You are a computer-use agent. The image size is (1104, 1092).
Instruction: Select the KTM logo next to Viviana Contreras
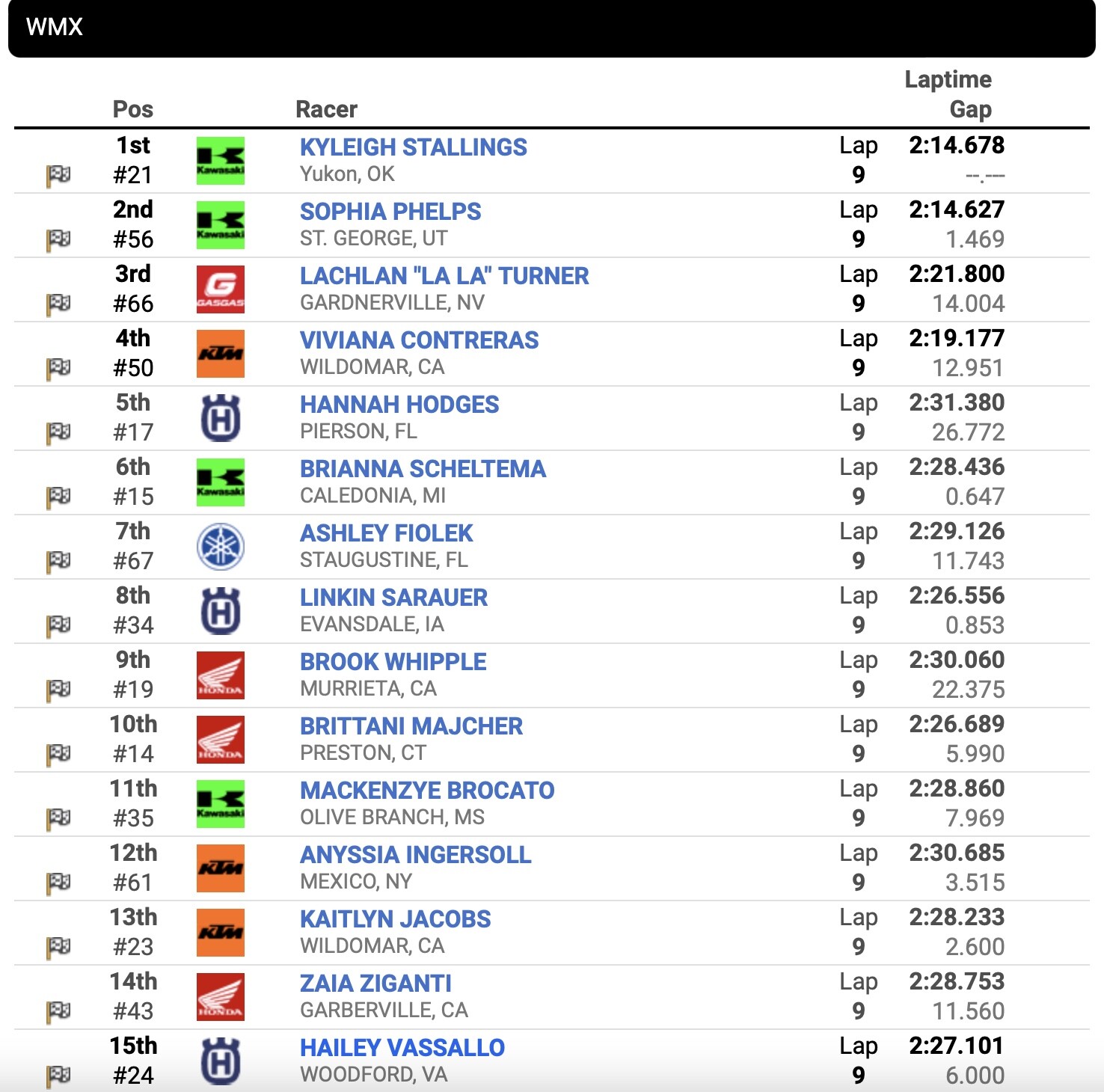220,355
